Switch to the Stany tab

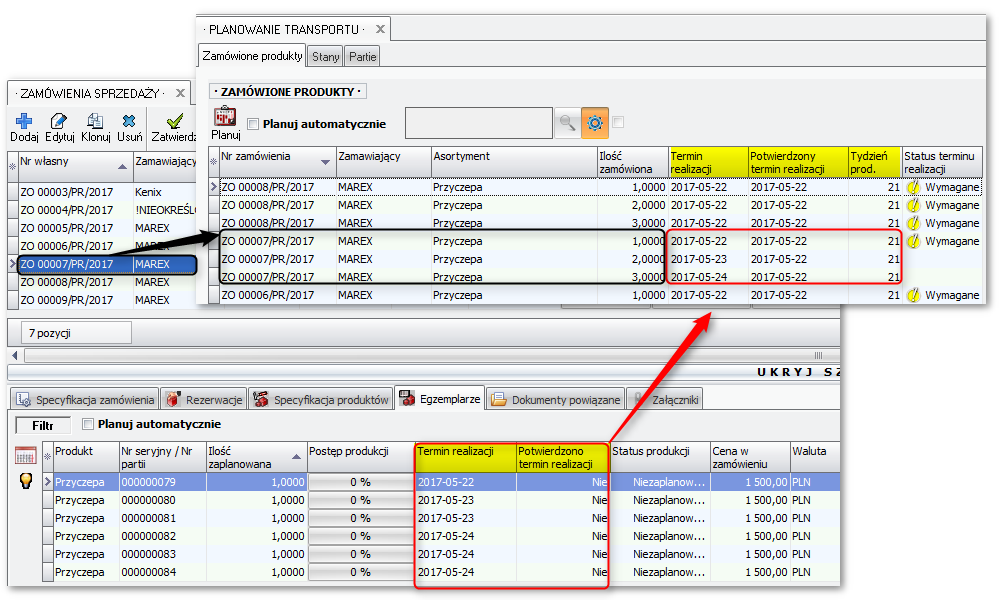(325, 57)
